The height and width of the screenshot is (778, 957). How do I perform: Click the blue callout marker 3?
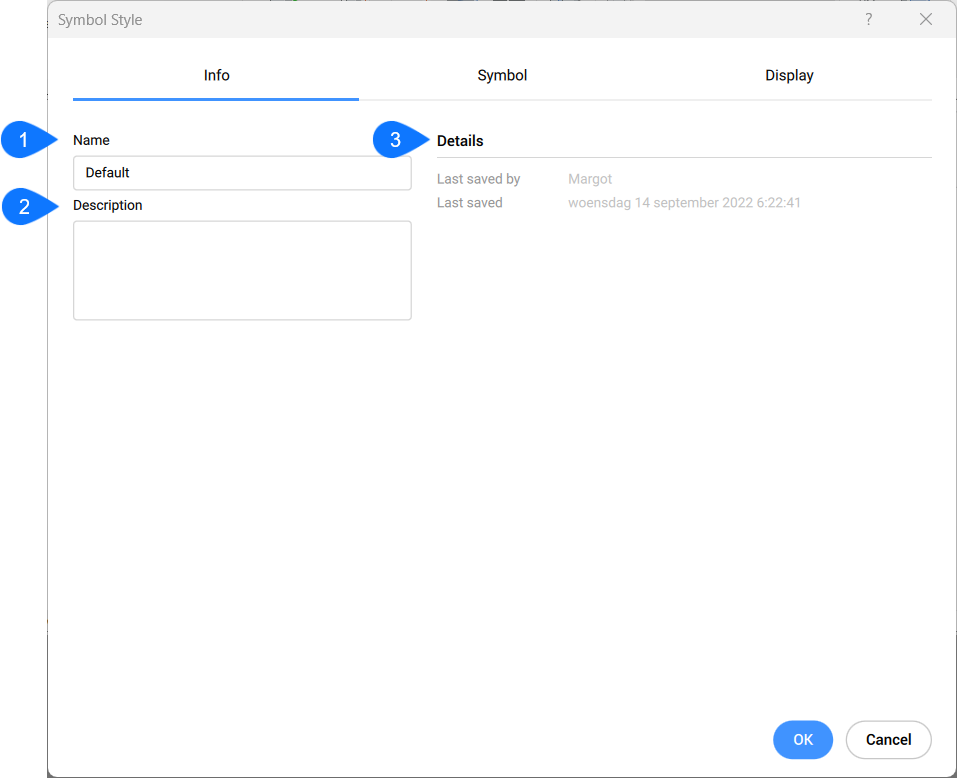pyautogui.click(x=396, y=141)
